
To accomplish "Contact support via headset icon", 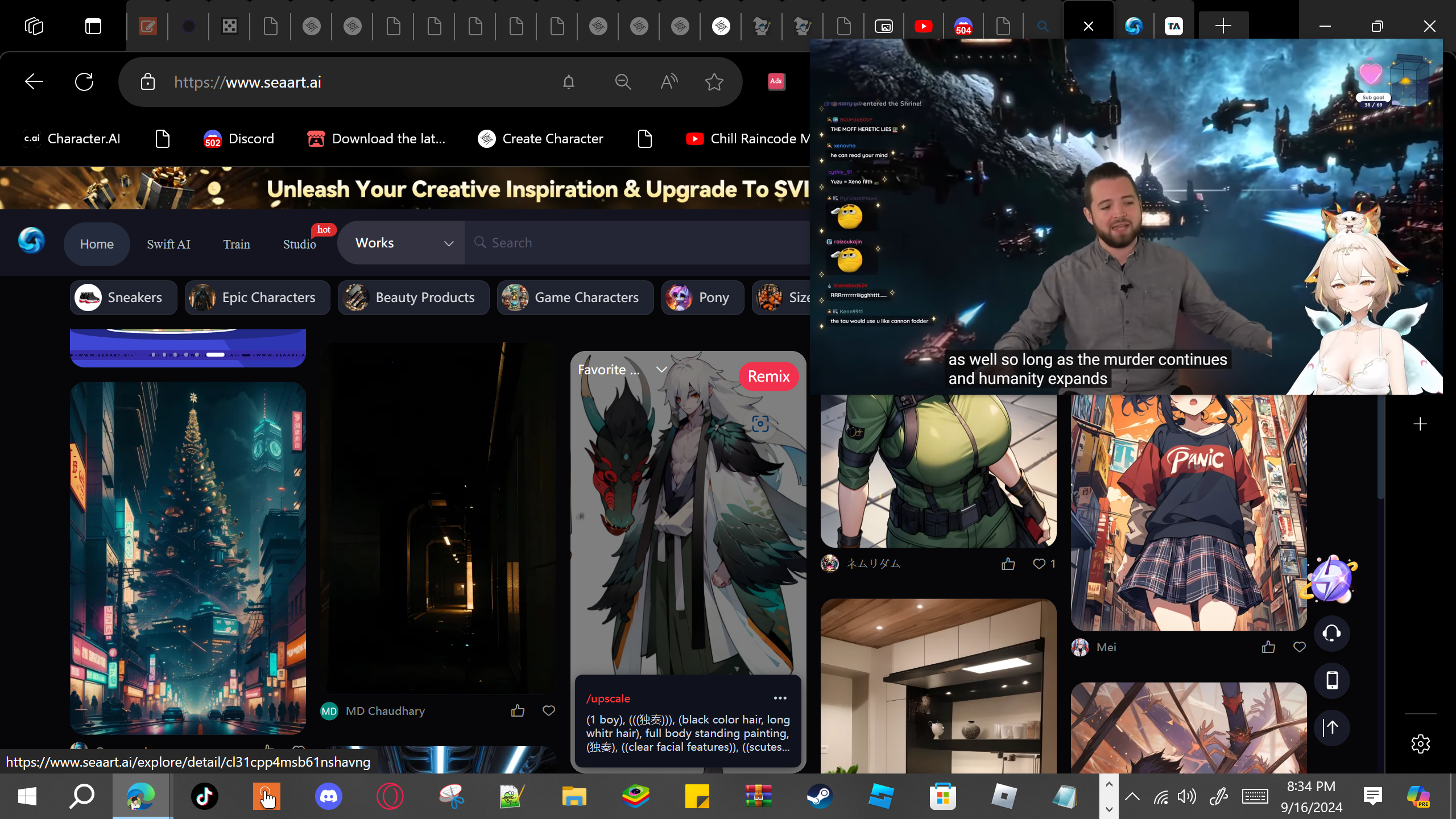I will pyautogui.click(x=1332, y=633).
